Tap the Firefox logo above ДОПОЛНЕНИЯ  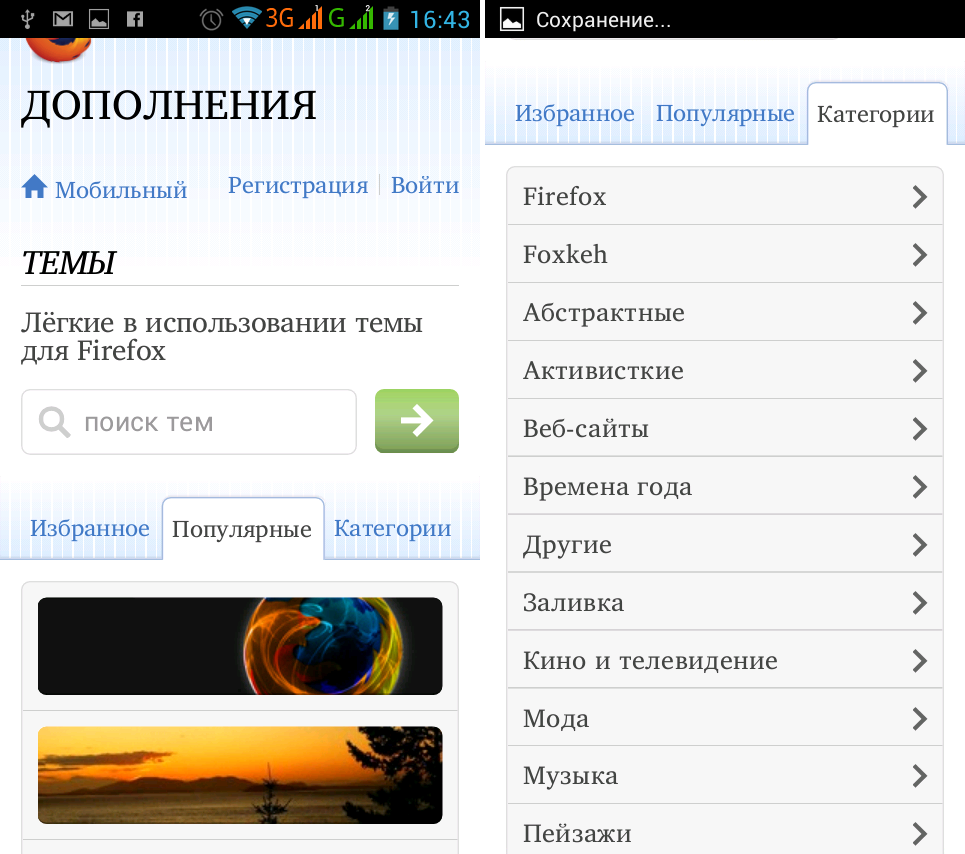58,49
